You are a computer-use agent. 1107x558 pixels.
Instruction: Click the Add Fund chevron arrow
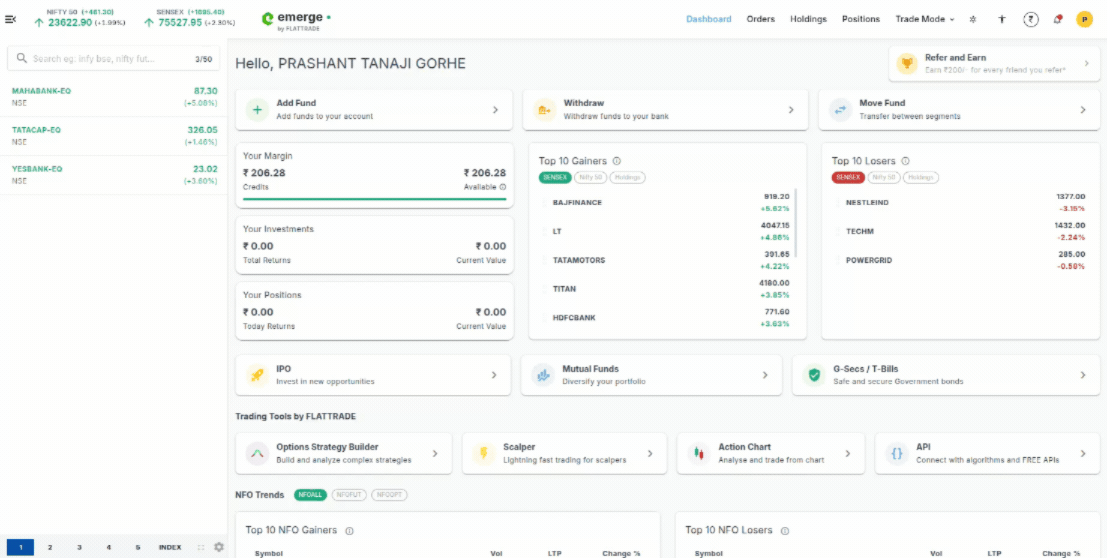pyautogui.click(x=496, y=109)
